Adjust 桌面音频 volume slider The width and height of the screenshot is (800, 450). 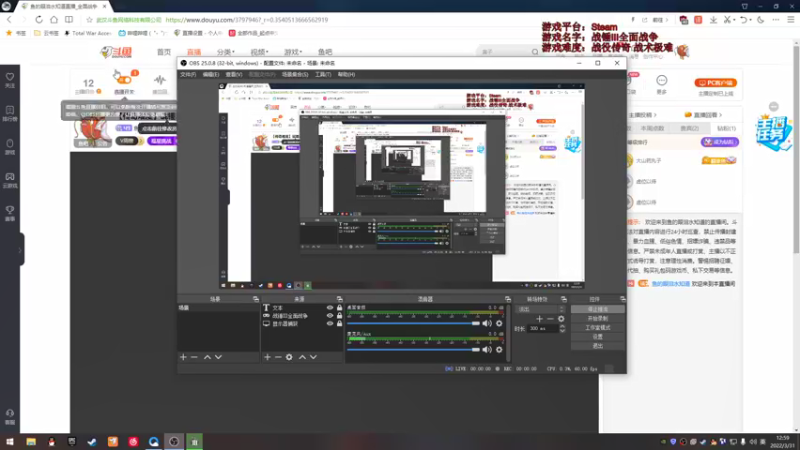tap(413, 323)
